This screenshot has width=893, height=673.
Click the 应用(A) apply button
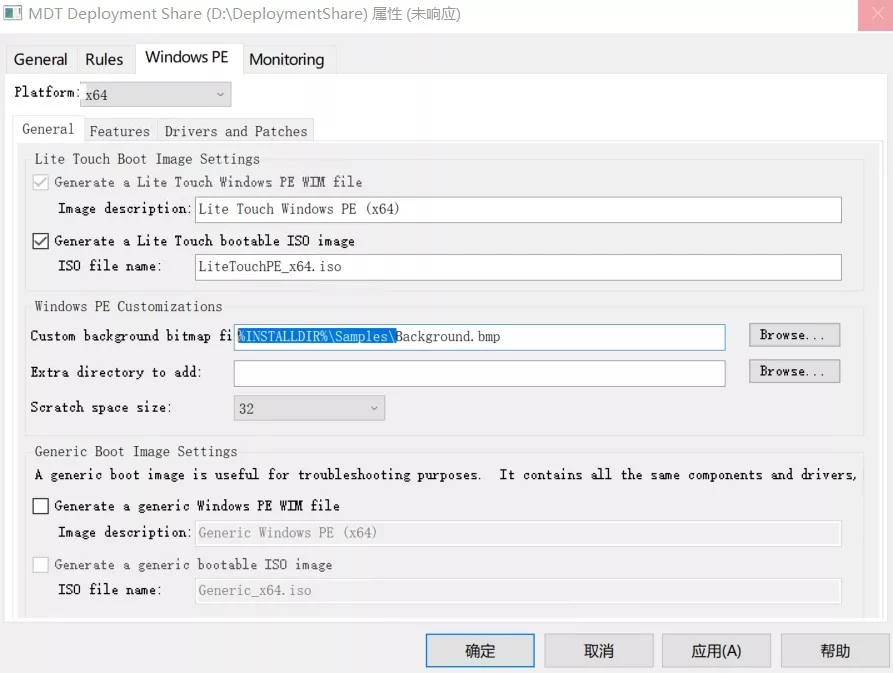tap(716, 651)
